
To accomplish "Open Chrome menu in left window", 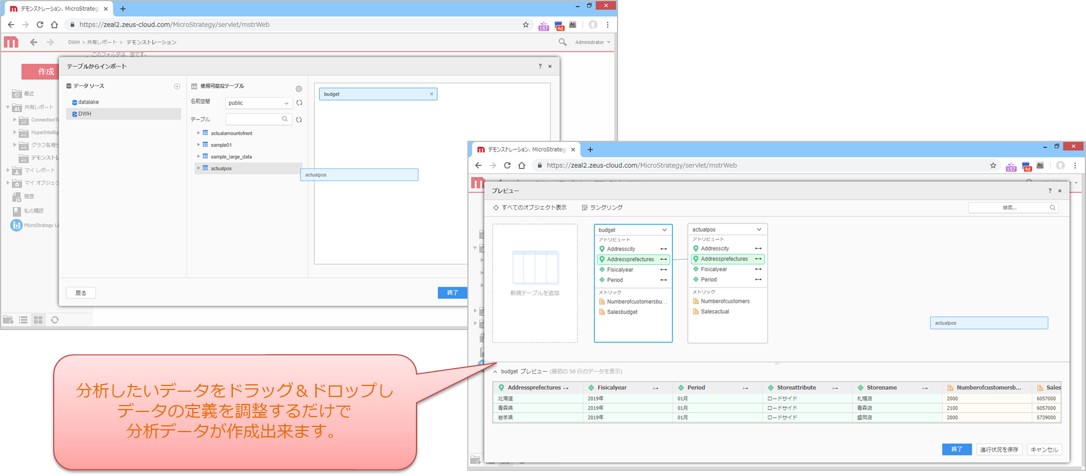I will point(607,24).
